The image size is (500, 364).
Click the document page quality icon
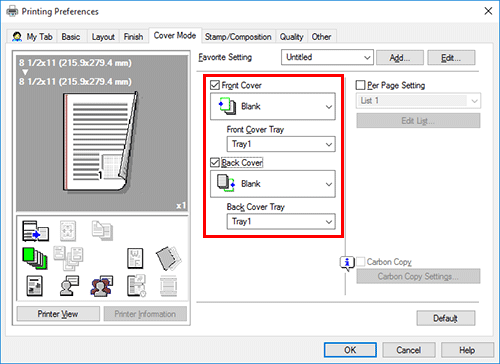pyautogui.click(x=34, y=286)
